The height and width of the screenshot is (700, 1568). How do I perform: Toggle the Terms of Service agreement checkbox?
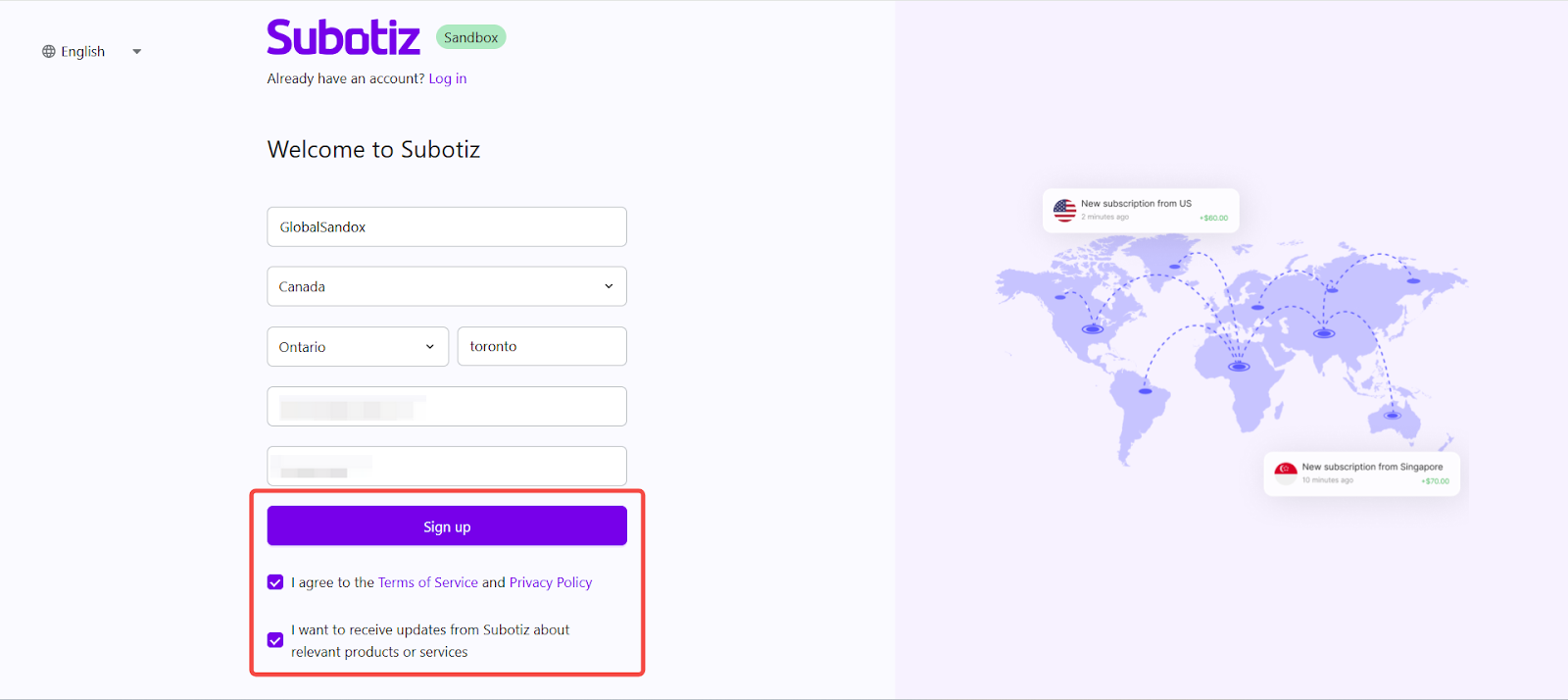275,582
